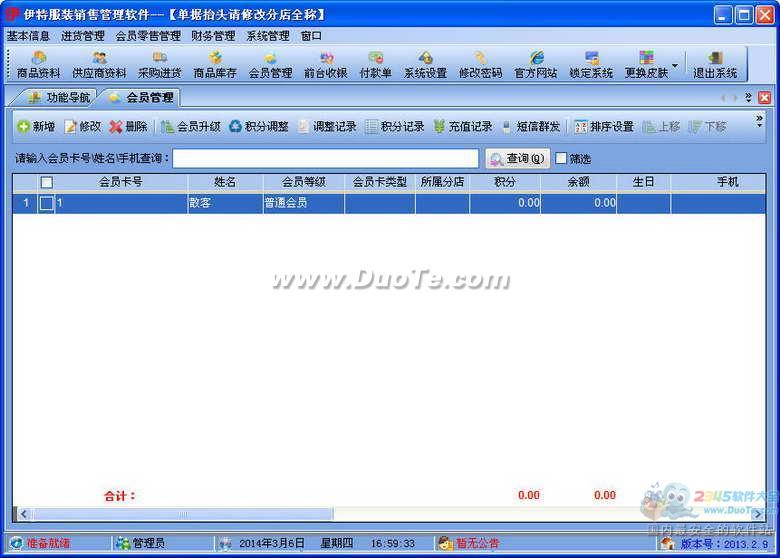Add a new member with 新增

[36, 127]
